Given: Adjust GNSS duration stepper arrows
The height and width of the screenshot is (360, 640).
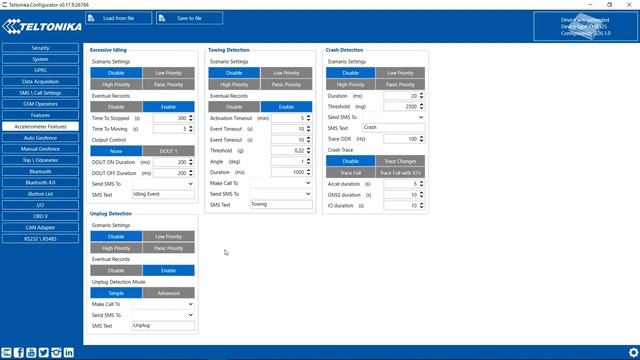Looking at the screenshot, I should (422, 195).
